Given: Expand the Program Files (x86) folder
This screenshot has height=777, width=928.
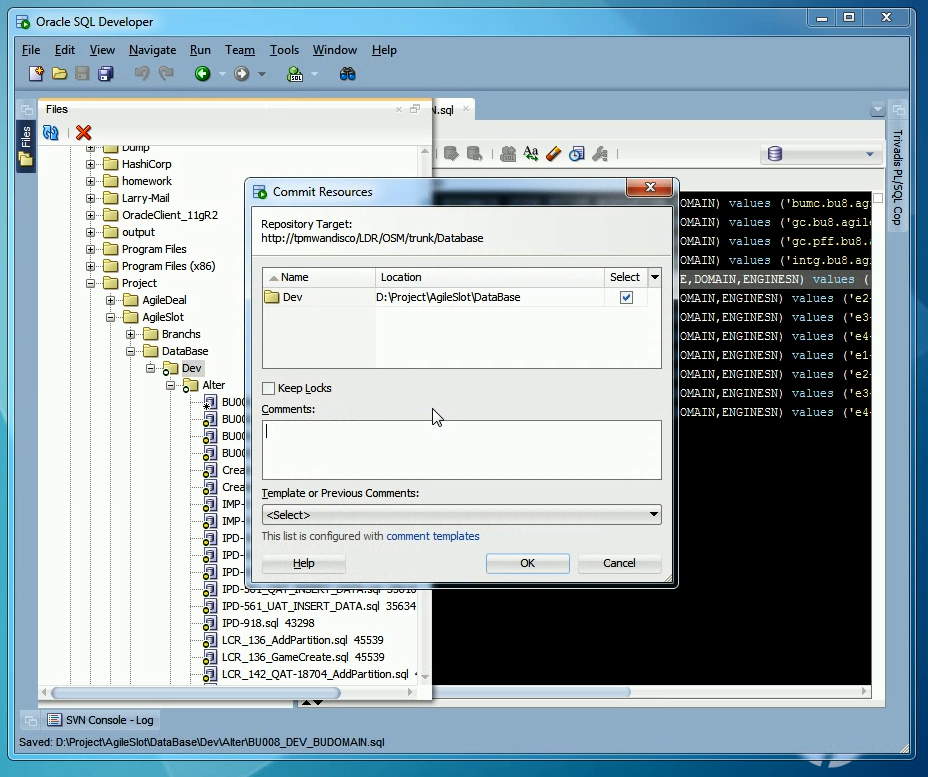Looking at the screenshot, I should coord(91,266).
